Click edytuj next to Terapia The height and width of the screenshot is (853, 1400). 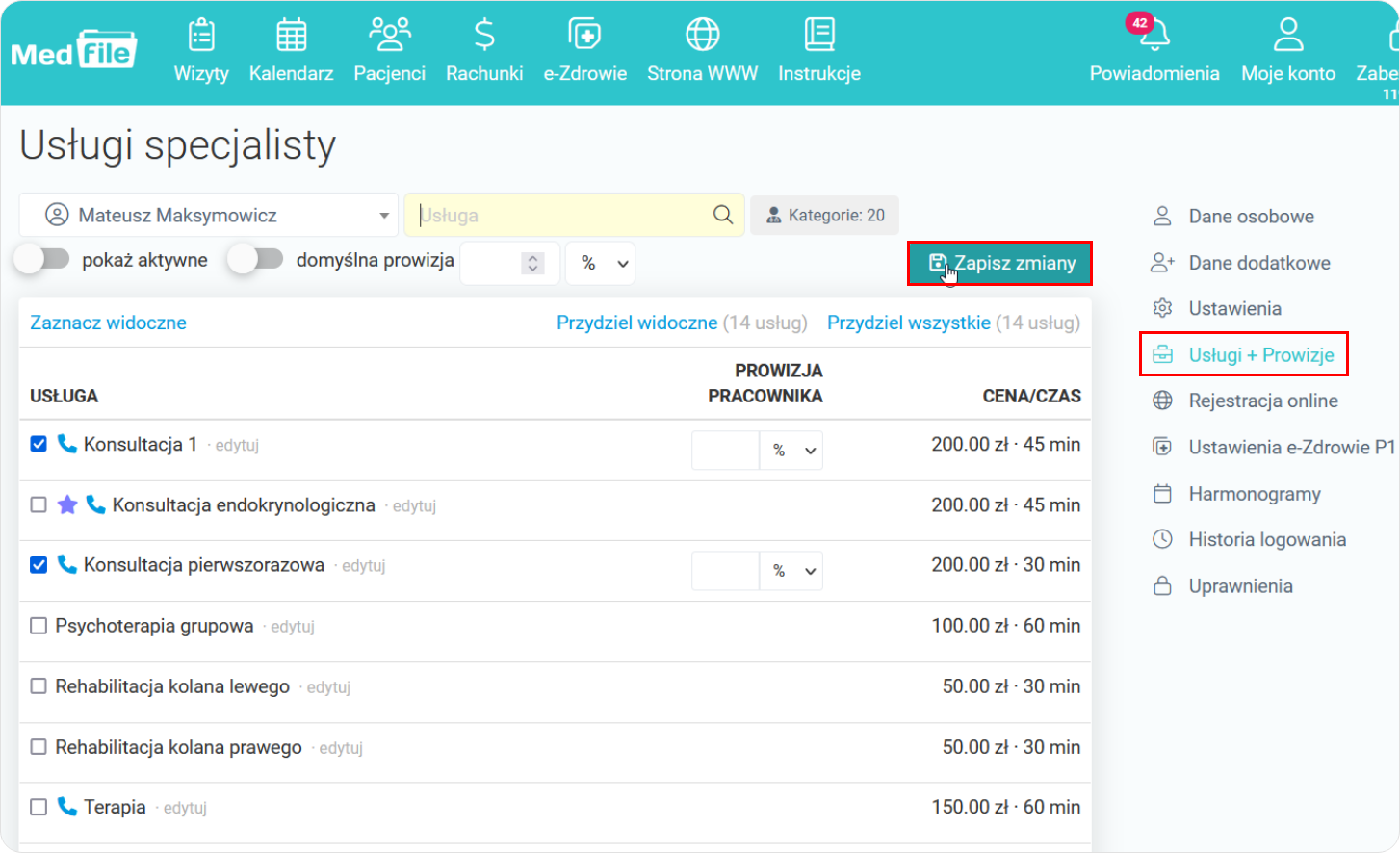[185, 807]
